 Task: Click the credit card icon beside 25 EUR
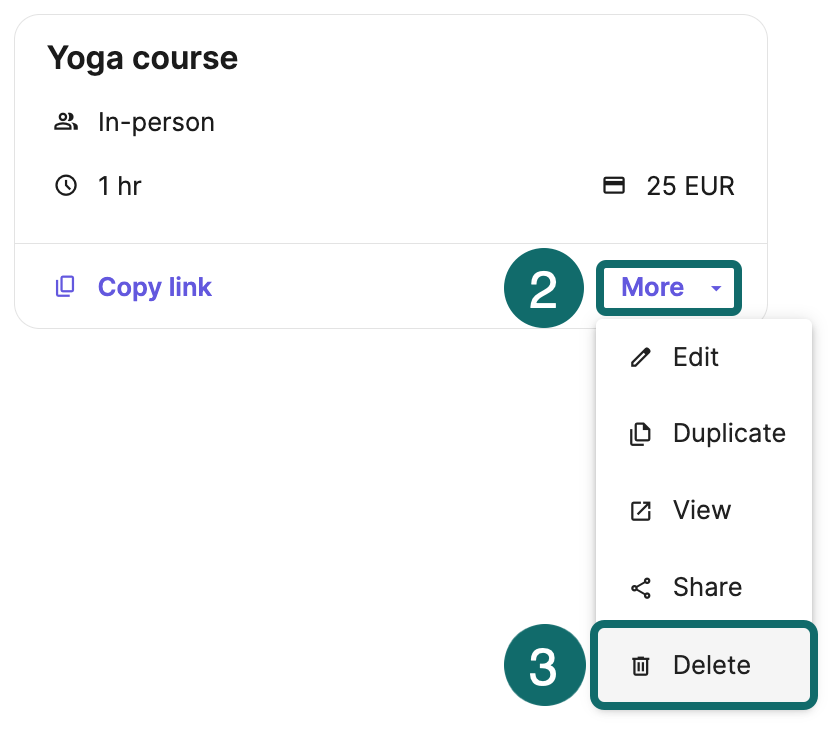[x=614, y=186]
